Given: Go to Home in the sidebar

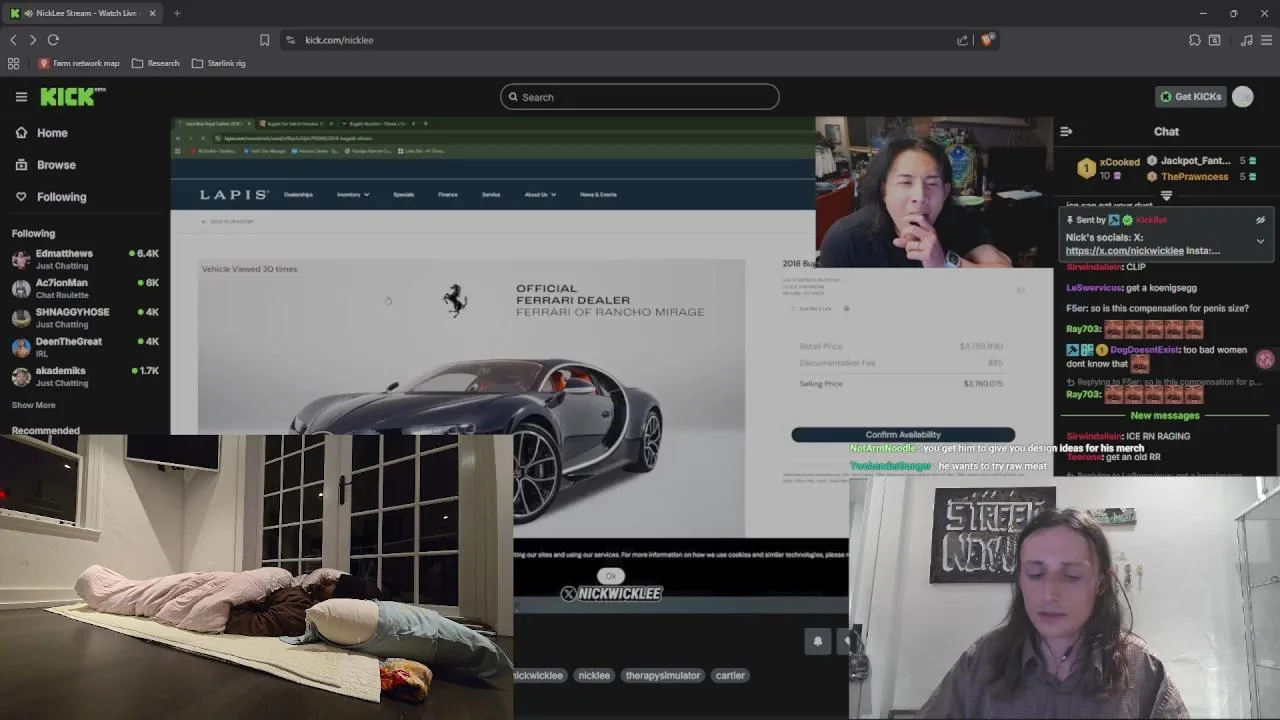Looking at the screenshot, I should point(52,133).
